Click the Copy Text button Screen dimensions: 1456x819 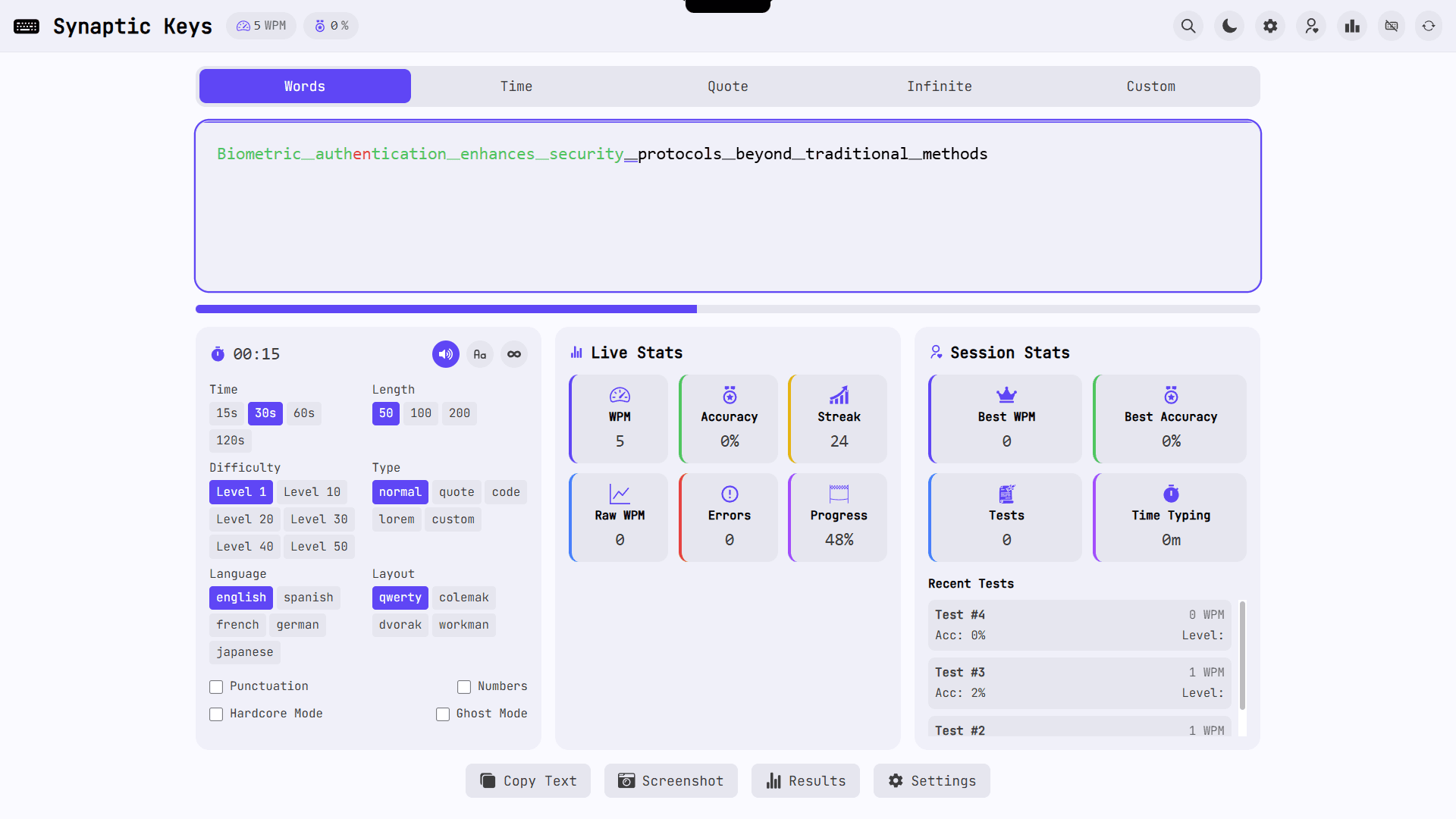(x=528, y=781)
